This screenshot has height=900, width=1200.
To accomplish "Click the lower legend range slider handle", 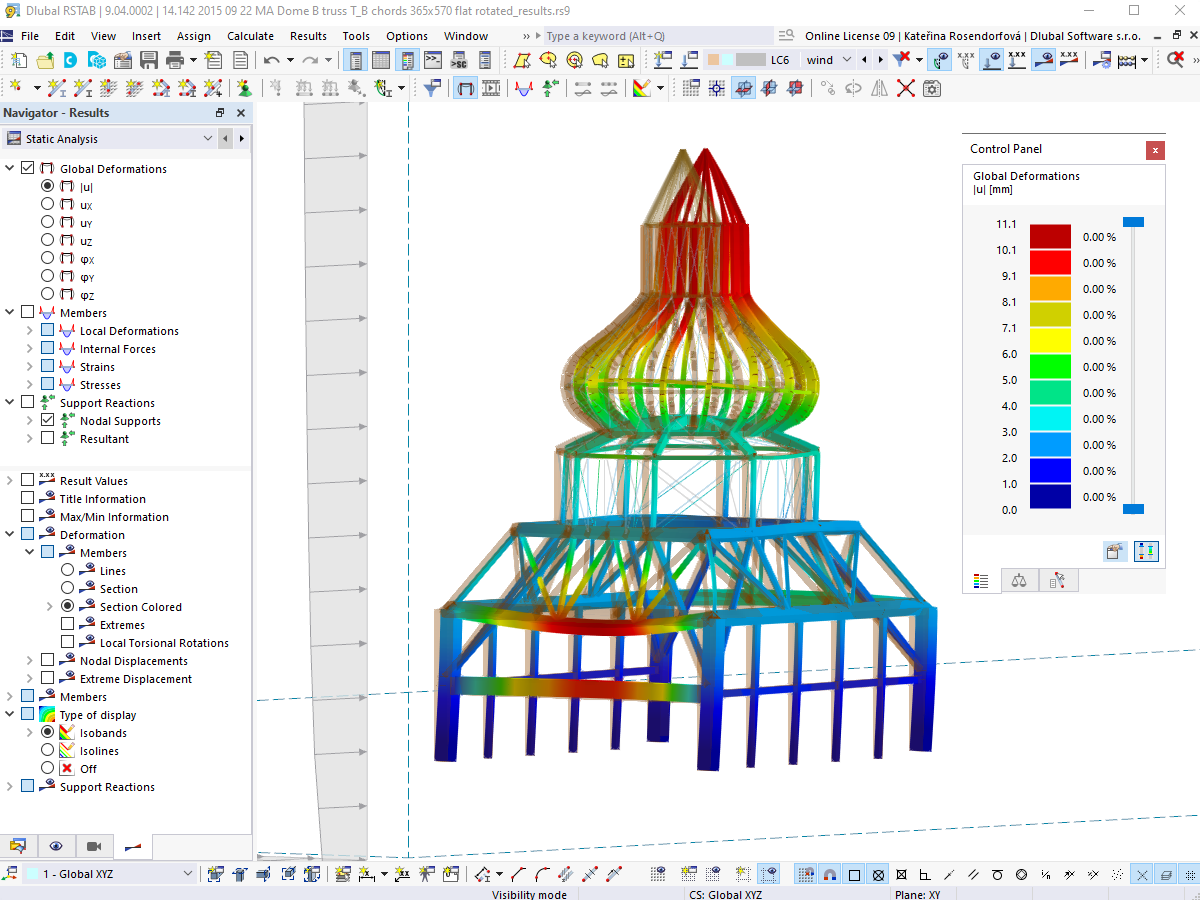I will coord(1133,509).
